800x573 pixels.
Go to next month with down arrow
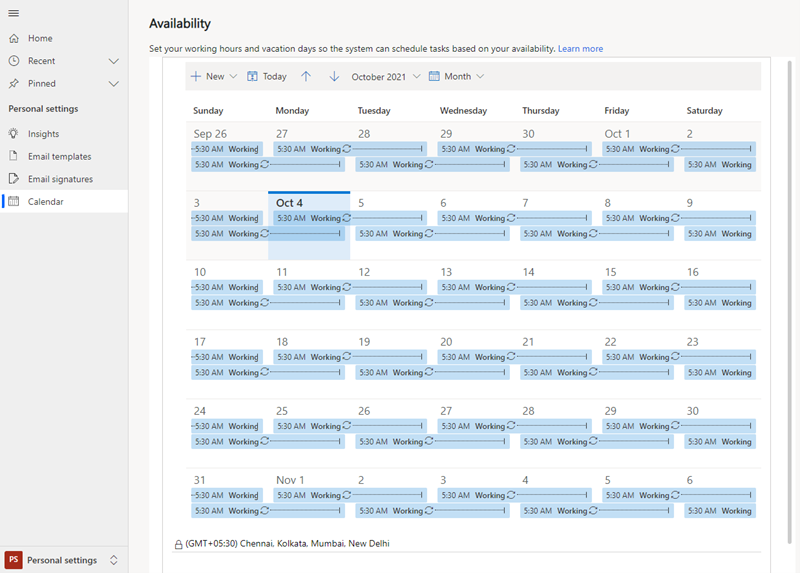[334, 76]
